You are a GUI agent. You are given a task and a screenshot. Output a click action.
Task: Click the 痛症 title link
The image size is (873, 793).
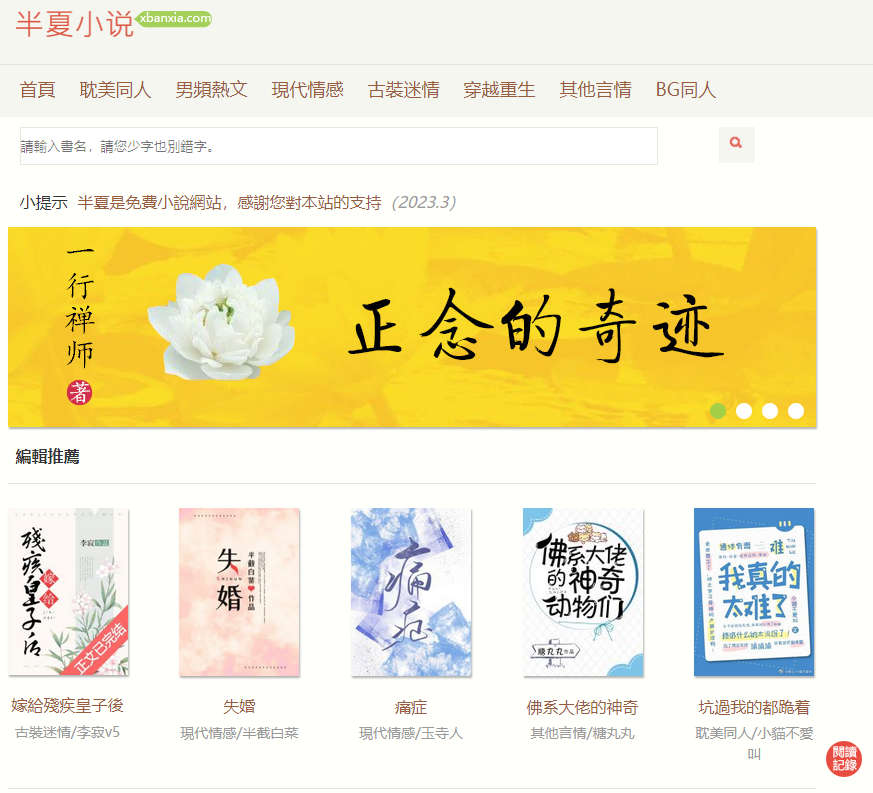click(411, 707)
